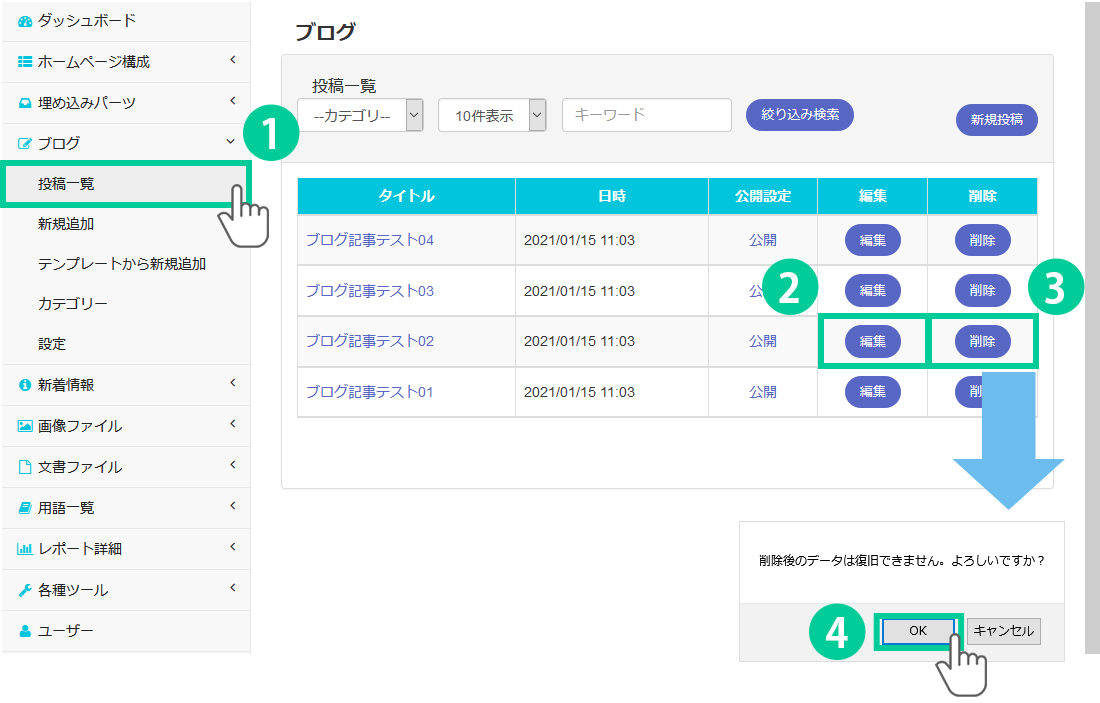Collapse the ブログ menu chevron
Image resolution: width=1100 pixels, height=703 pixels.
(x=232, y=143)
